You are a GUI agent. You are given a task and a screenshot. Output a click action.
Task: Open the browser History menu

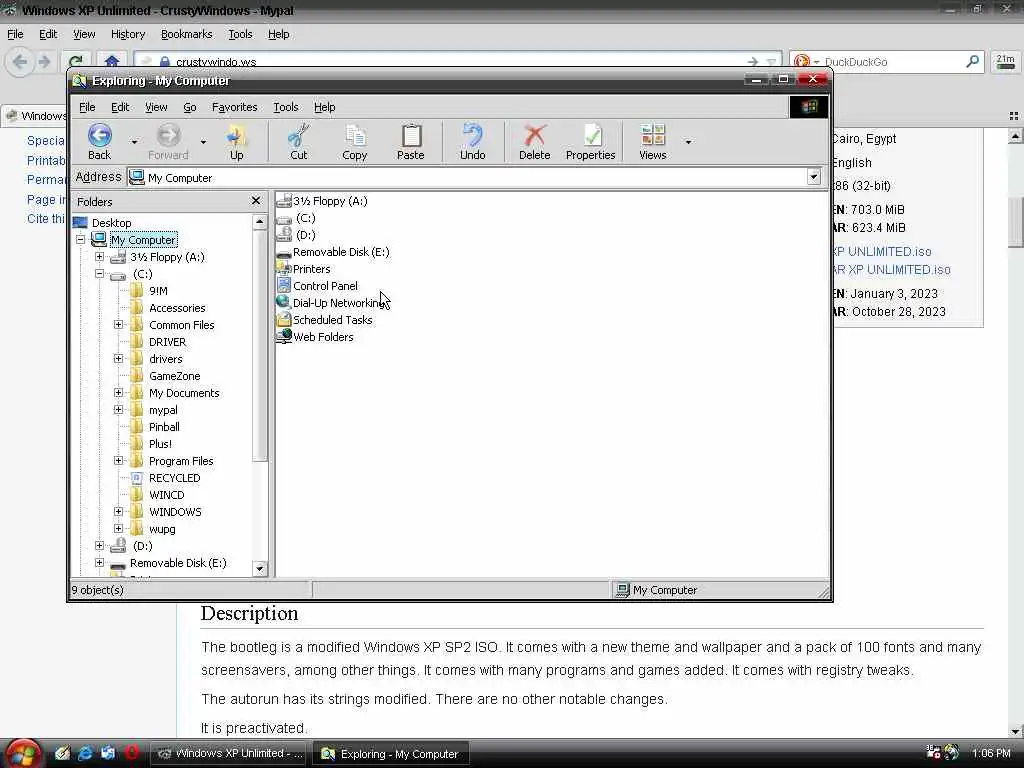point(127,34)
